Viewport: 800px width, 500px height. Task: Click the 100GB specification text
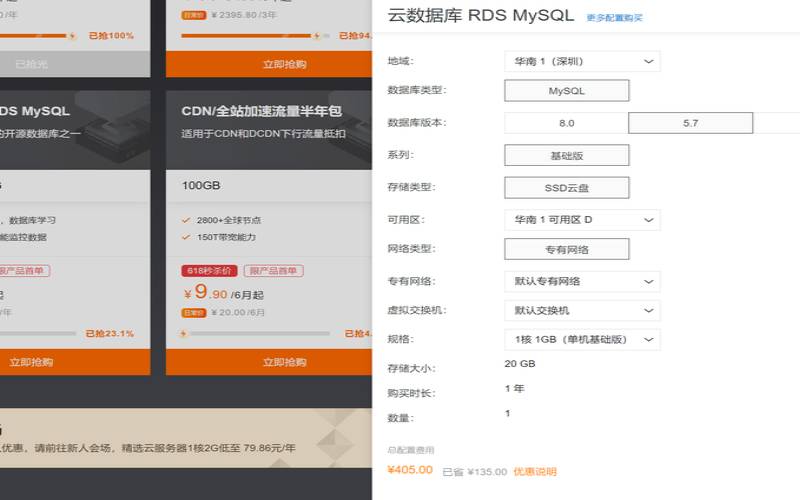(x=201, y=185)
